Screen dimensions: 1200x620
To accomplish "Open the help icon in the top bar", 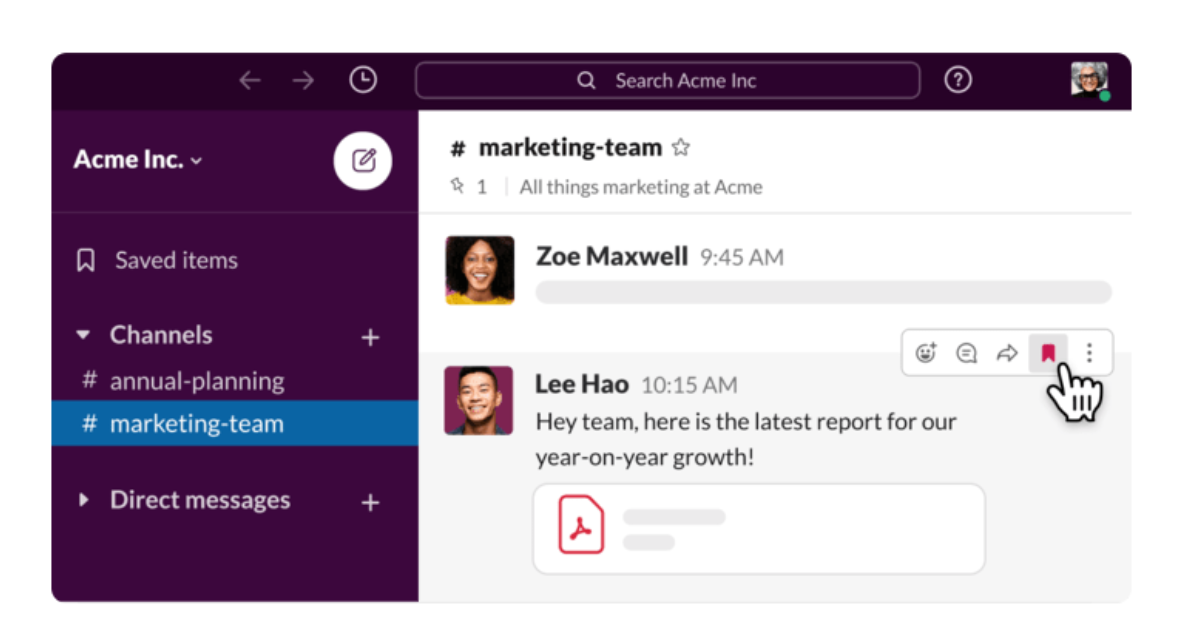I will click(957, 79).
